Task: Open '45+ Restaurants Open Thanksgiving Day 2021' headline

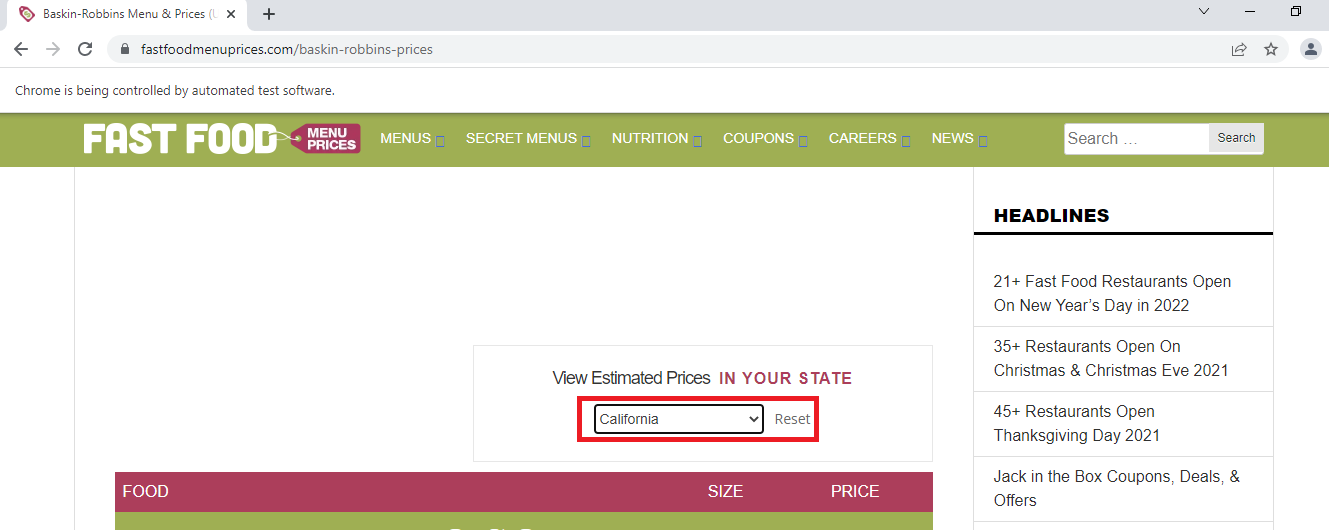Action: (1077, 424)
